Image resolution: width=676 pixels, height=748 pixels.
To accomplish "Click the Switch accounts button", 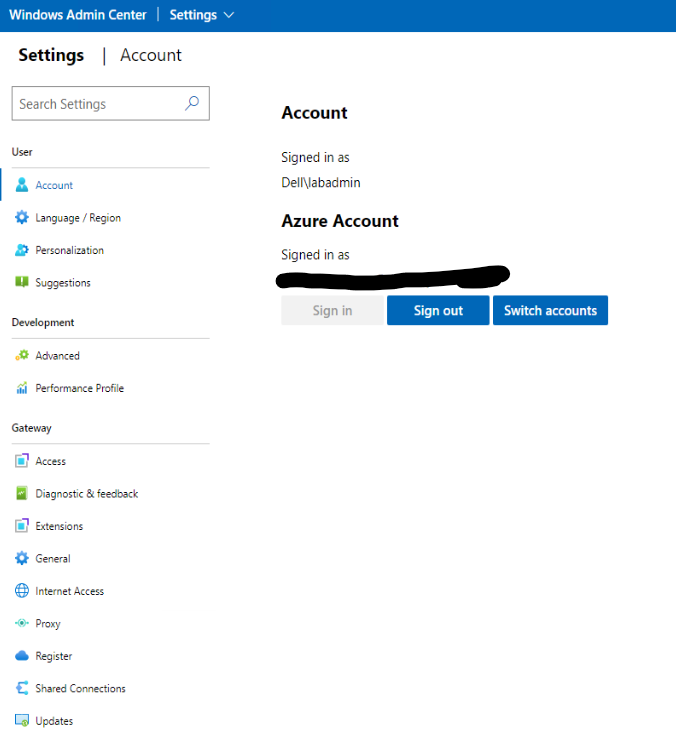I will 550,311.
